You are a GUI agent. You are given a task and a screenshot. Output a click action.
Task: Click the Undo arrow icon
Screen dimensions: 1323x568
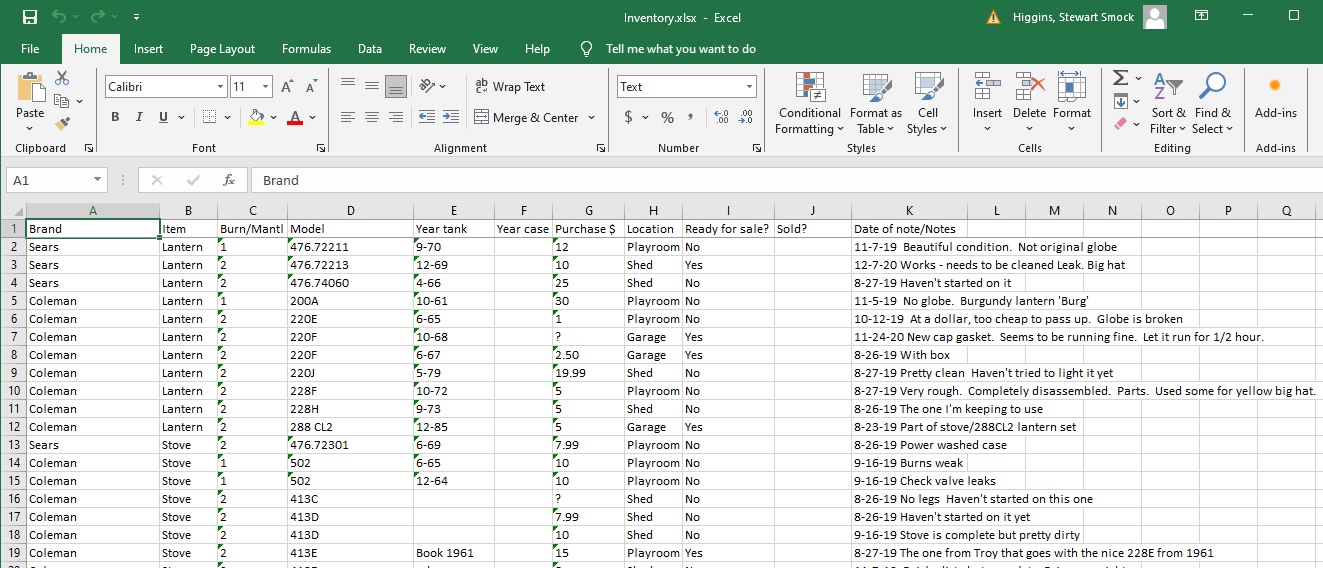pos(59,17)
